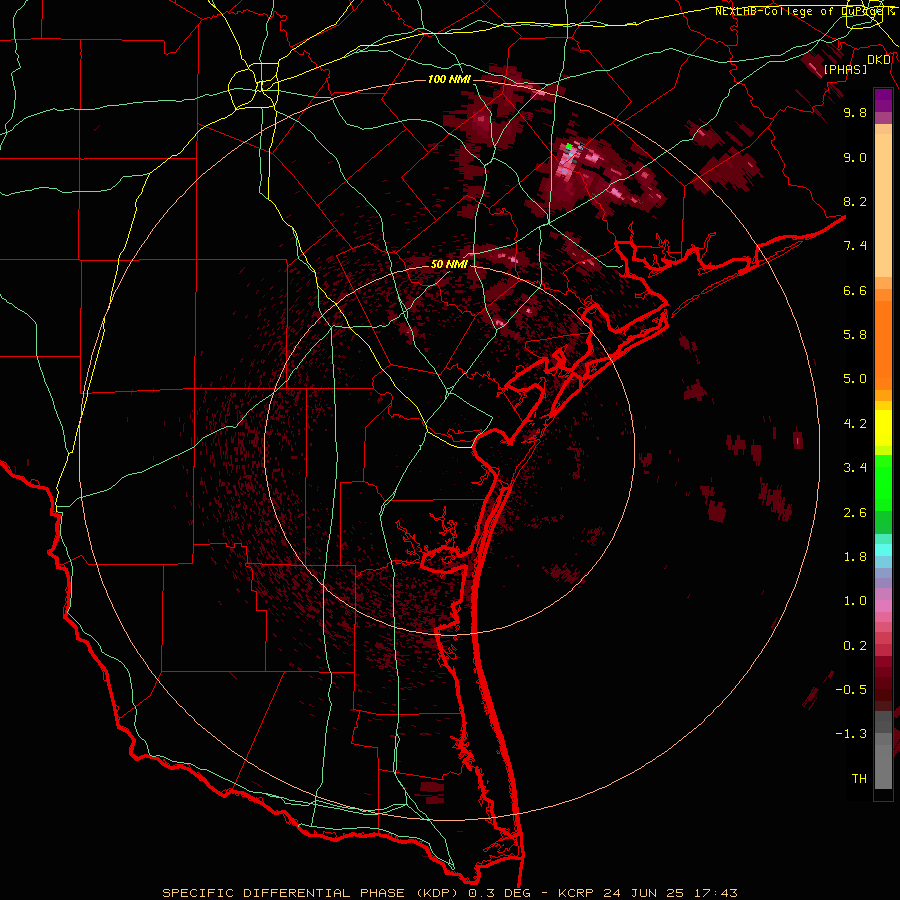Select the yellow color bar segment

883,428
